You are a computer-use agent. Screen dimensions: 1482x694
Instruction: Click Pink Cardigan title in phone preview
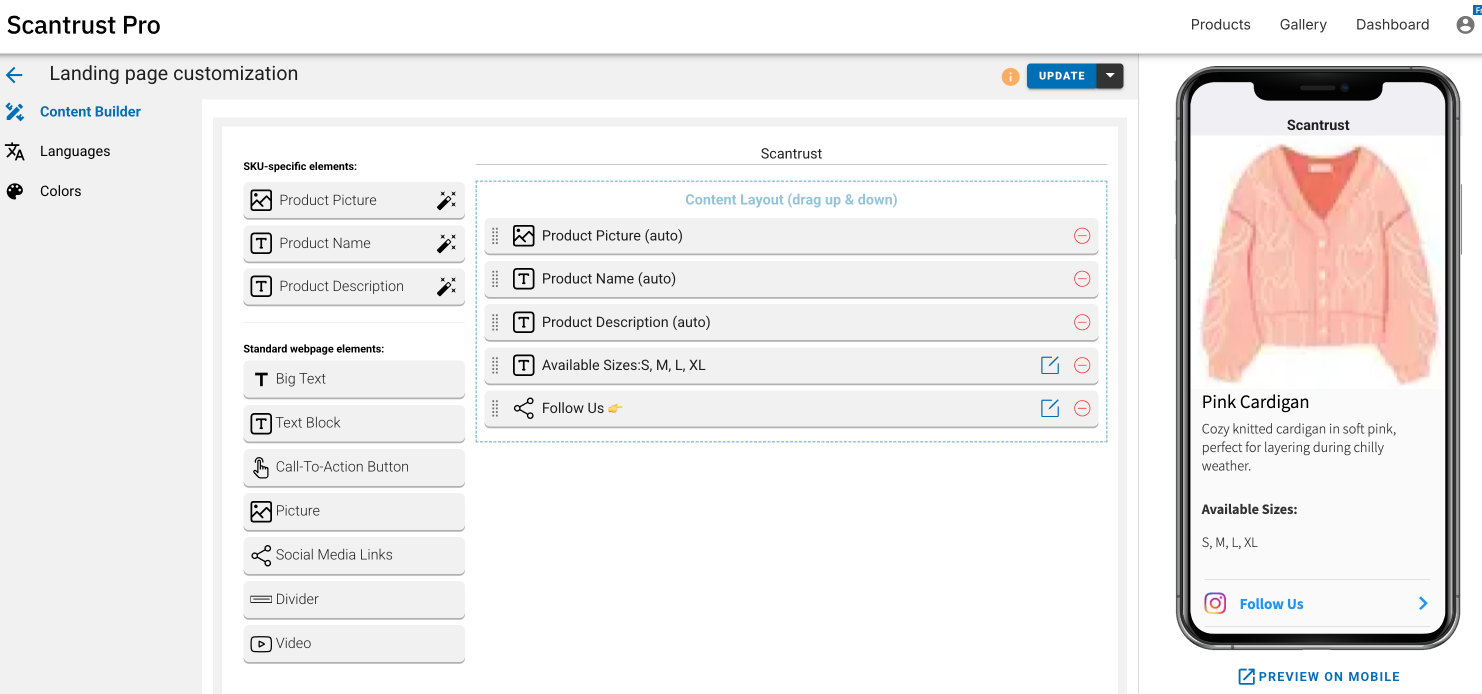pyautogui.click(x=1255, y=402)
